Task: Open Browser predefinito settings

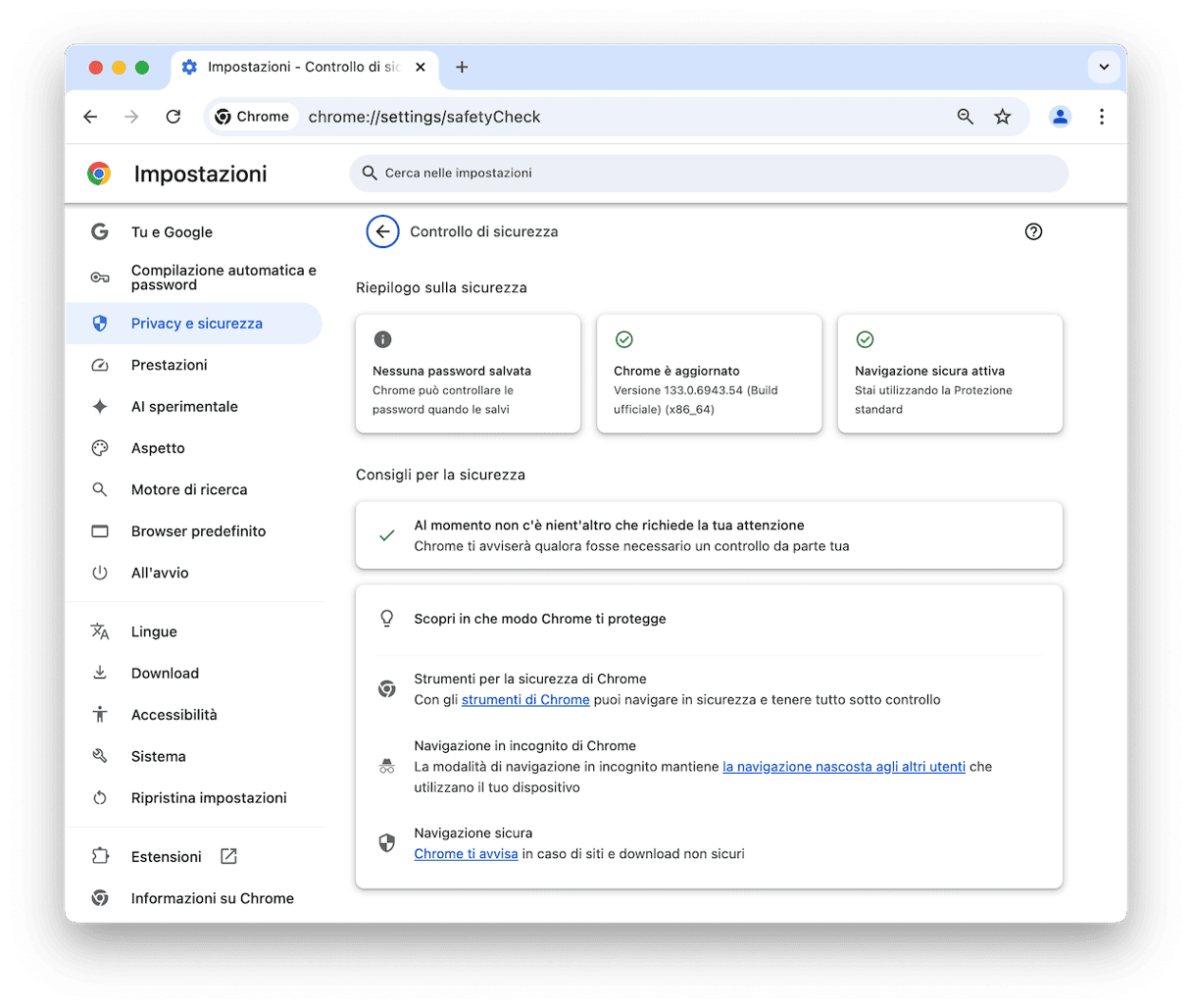Action: [x=194, y=530]
